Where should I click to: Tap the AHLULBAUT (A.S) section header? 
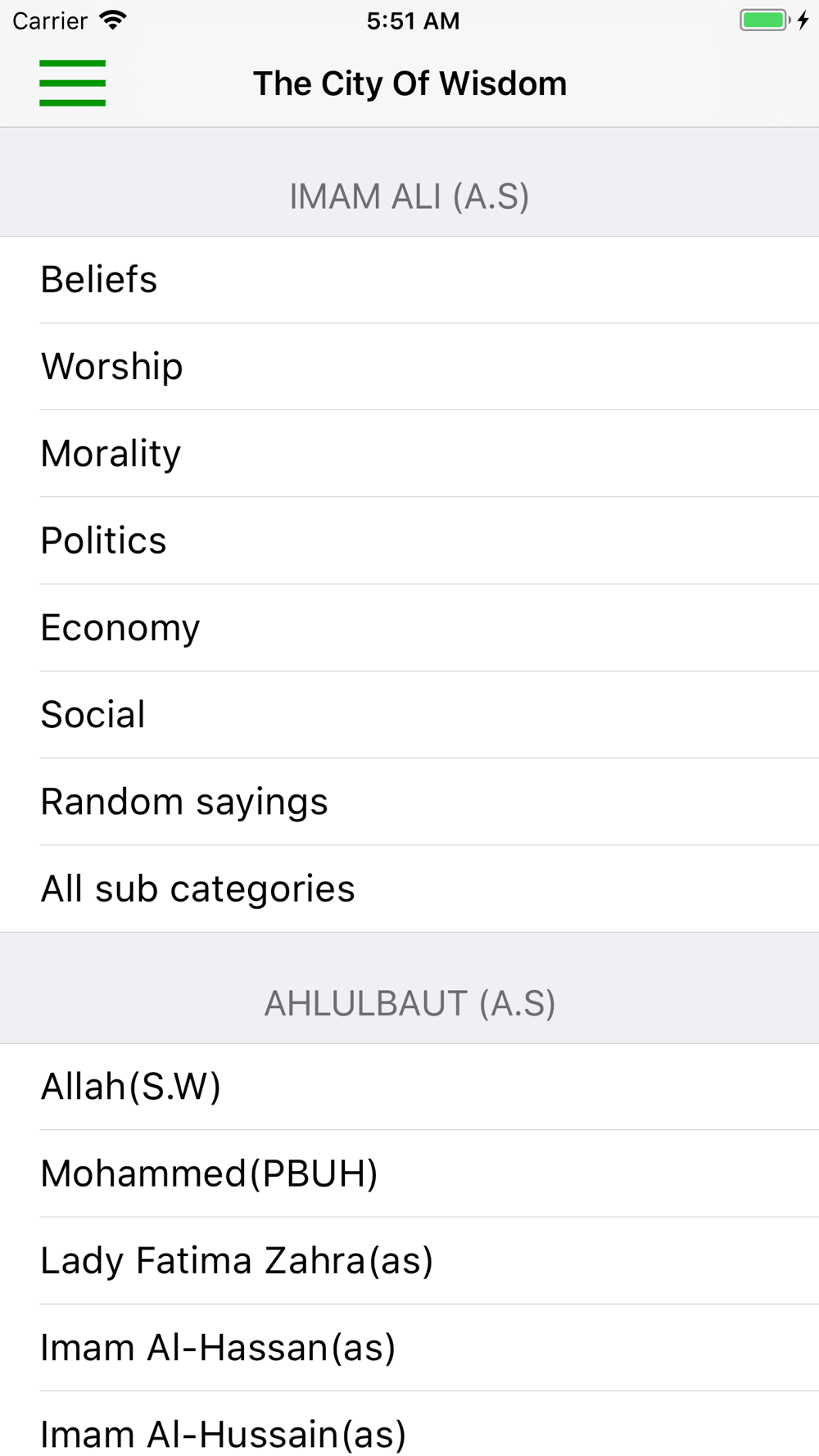click(409, 1004)
